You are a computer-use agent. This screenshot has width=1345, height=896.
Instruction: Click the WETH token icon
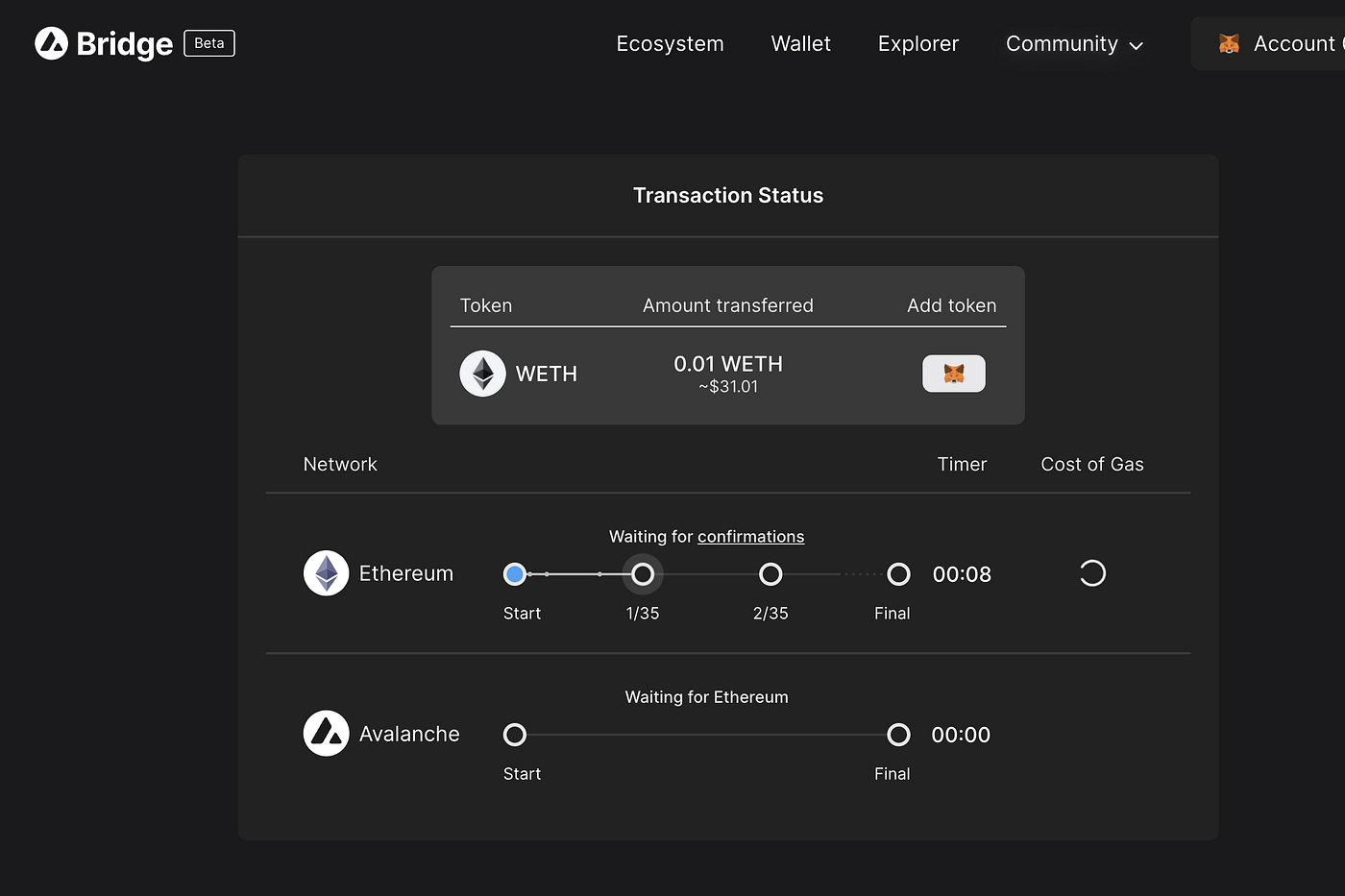(x=482, y=374)
